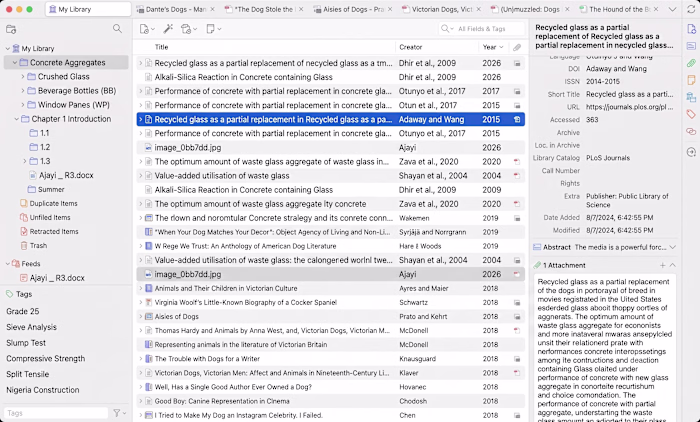The image size is (700, 422).
Task: Filter by the Sieve Analysis tag
Action: (31, 327)
